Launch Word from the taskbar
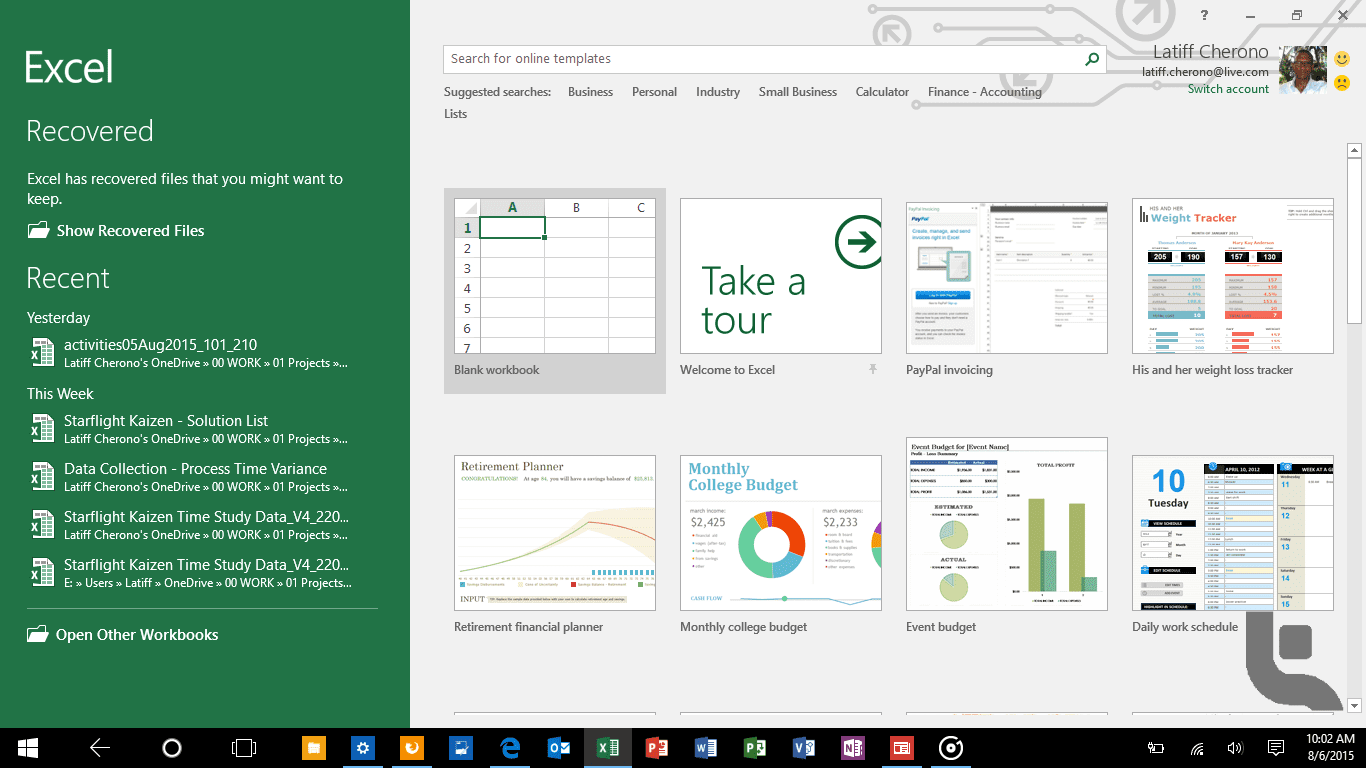The width and height of the screenshot is (1366, 768). [x=706, y=748]
